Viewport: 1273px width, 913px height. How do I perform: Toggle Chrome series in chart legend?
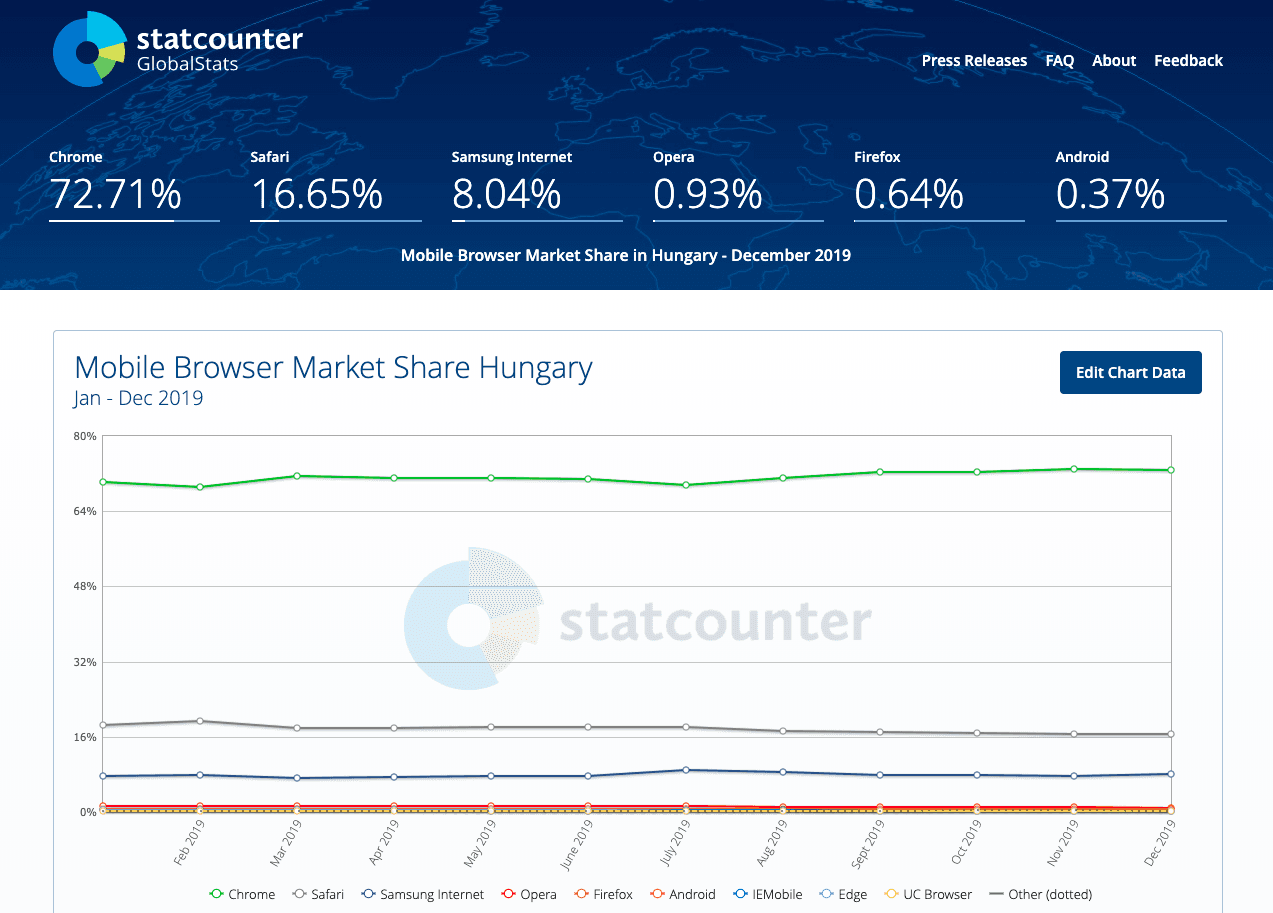click(x=242, y=894)
